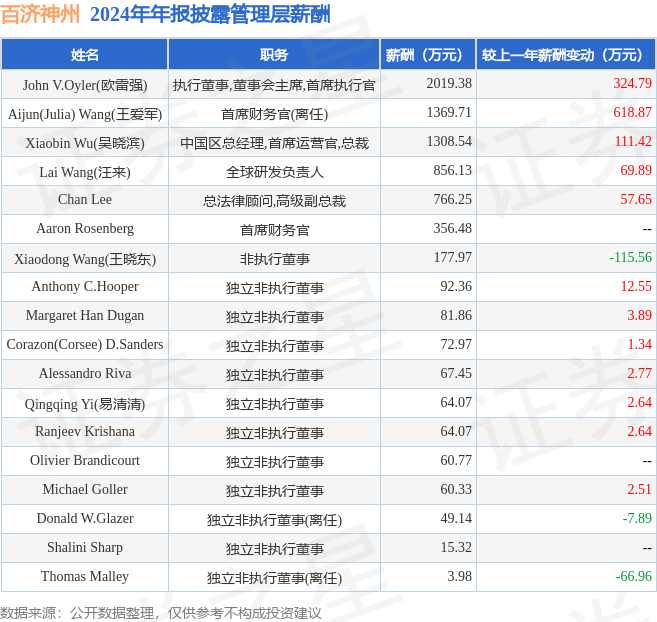
Task: Click the change value 57.65
Action: click(636, 199)
